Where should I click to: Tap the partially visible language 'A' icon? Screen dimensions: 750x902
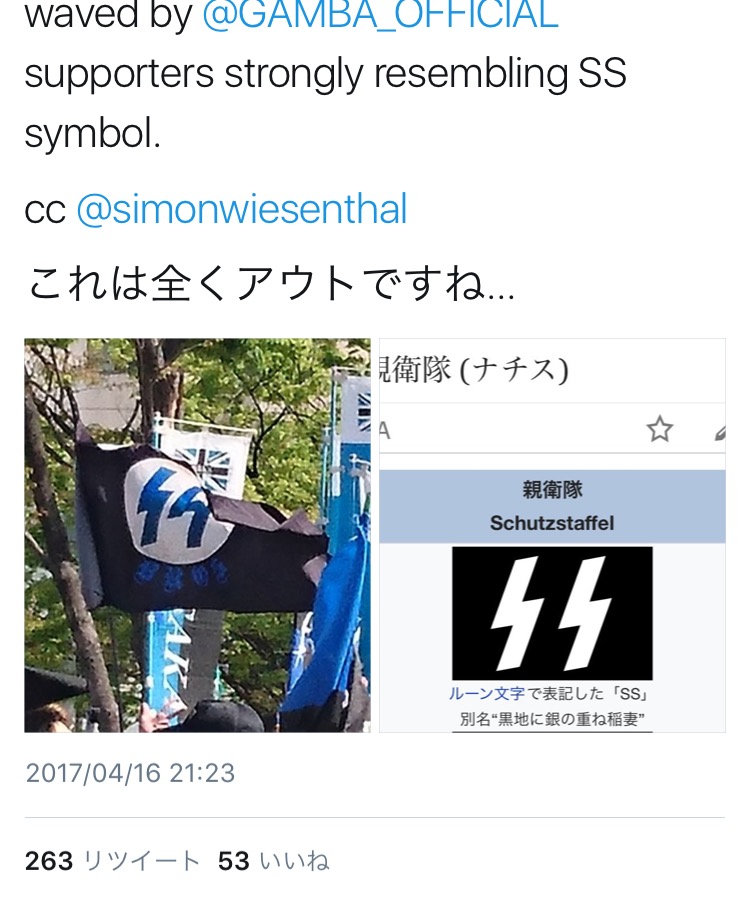384,430
